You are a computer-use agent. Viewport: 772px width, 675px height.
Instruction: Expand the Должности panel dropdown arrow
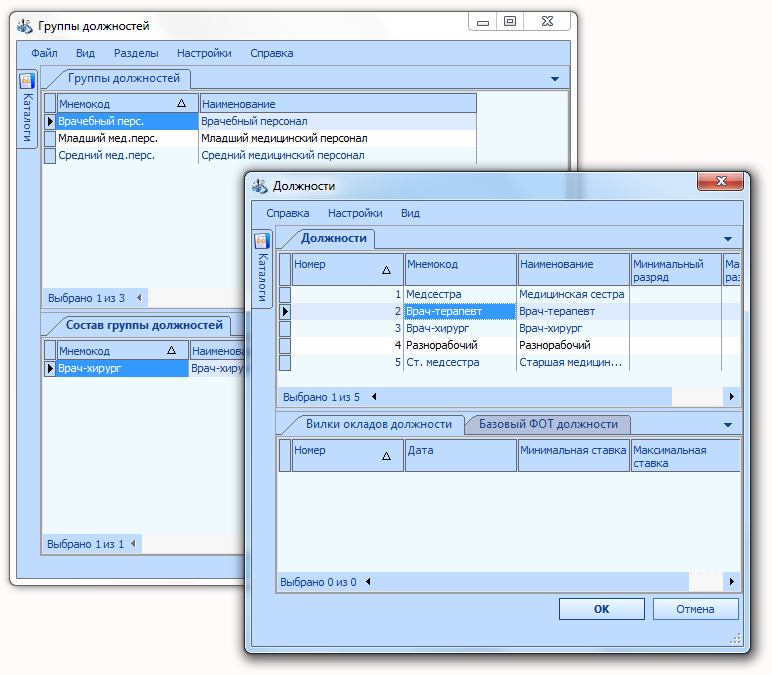click(728, 239)
